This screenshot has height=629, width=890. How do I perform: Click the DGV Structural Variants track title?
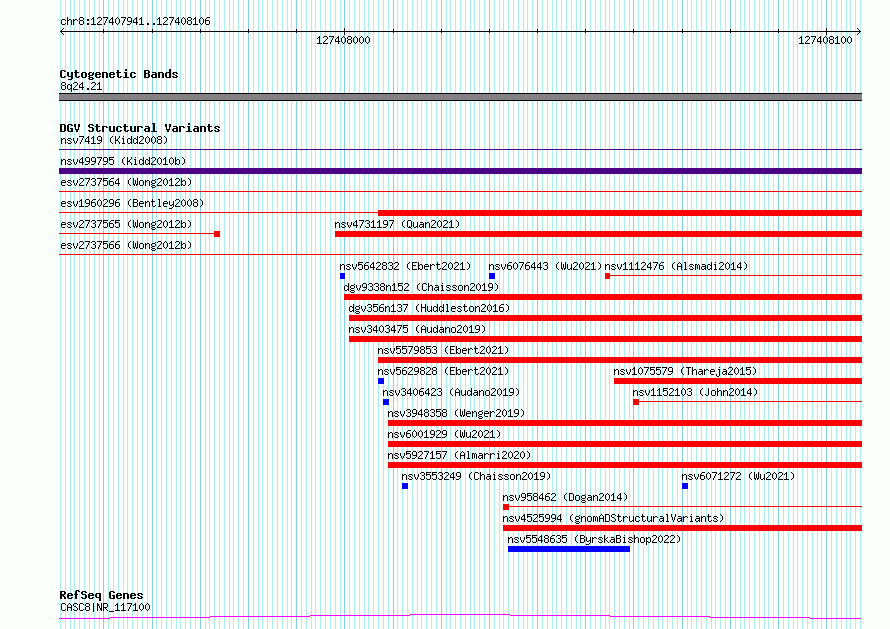tap(140, 128)
